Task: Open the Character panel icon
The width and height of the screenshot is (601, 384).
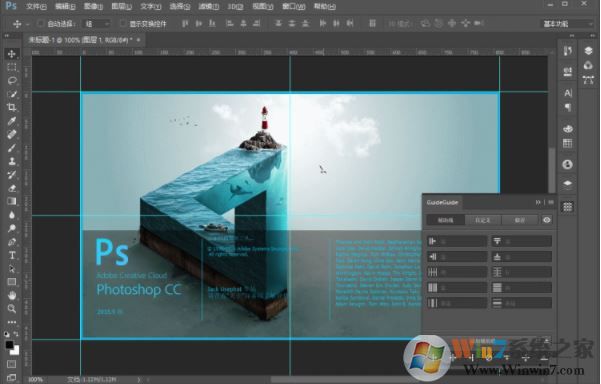Action: [x=568, y=93]
